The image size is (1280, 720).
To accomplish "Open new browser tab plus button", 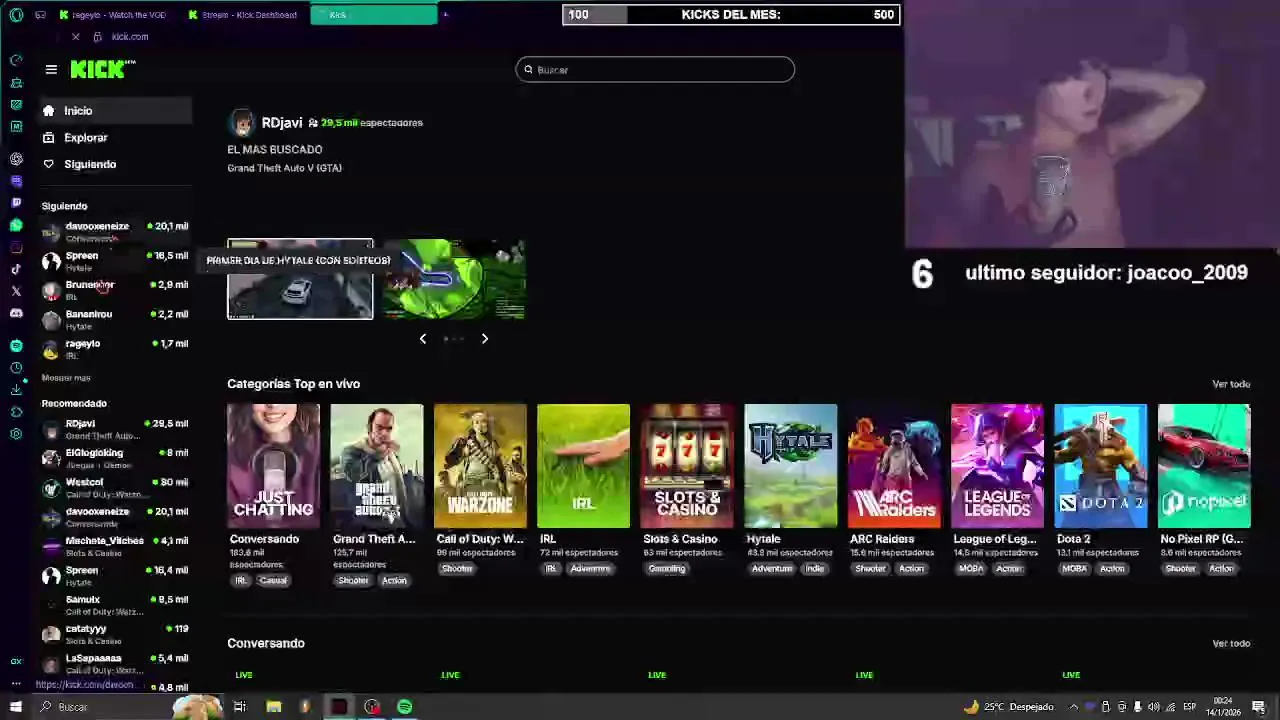I will click(446, 15).
